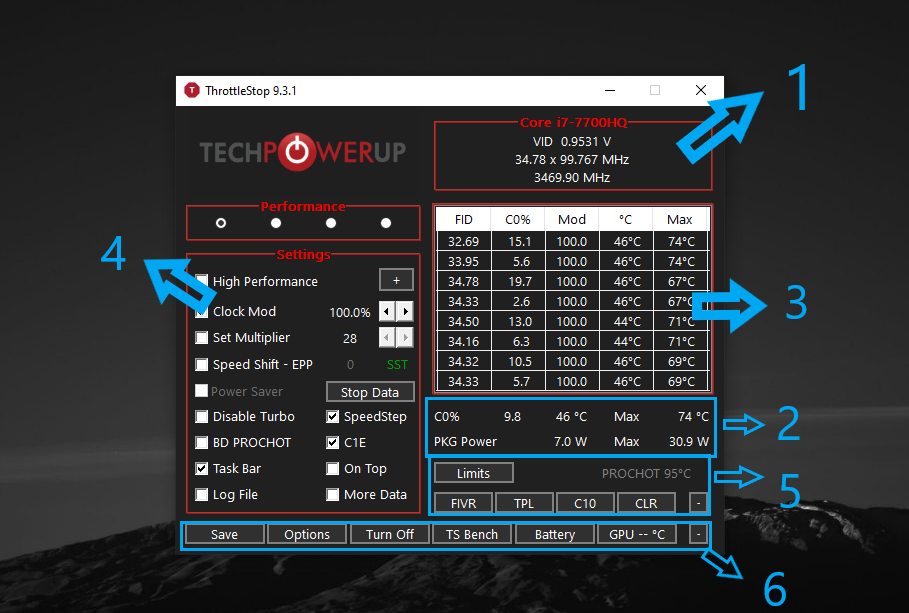
Task: Click the Stop Data button
Action: [x=370, y=392]
